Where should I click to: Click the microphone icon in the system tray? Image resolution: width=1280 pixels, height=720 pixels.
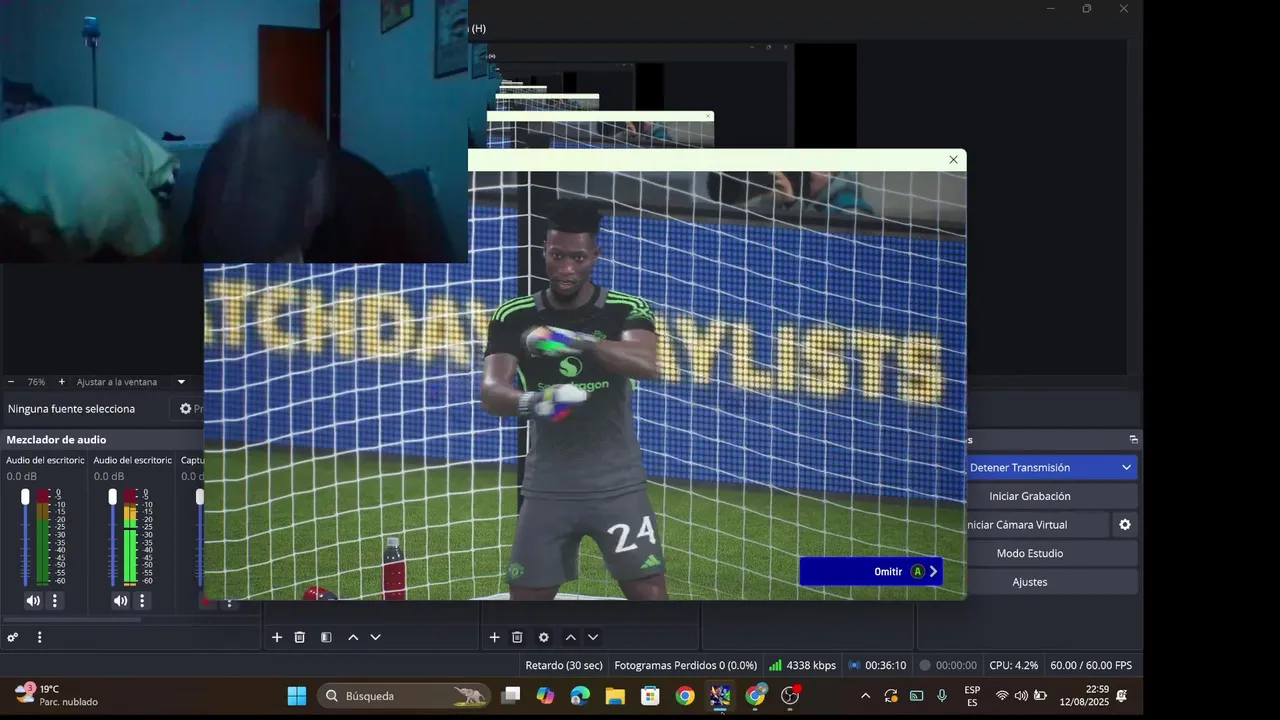(942, 696)
